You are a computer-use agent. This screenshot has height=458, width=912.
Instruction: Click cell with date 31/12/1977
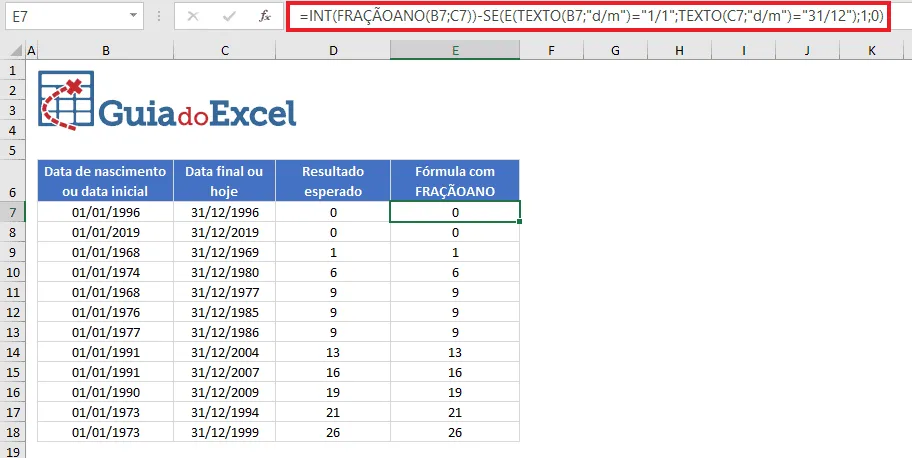click(x=225, y=292)
